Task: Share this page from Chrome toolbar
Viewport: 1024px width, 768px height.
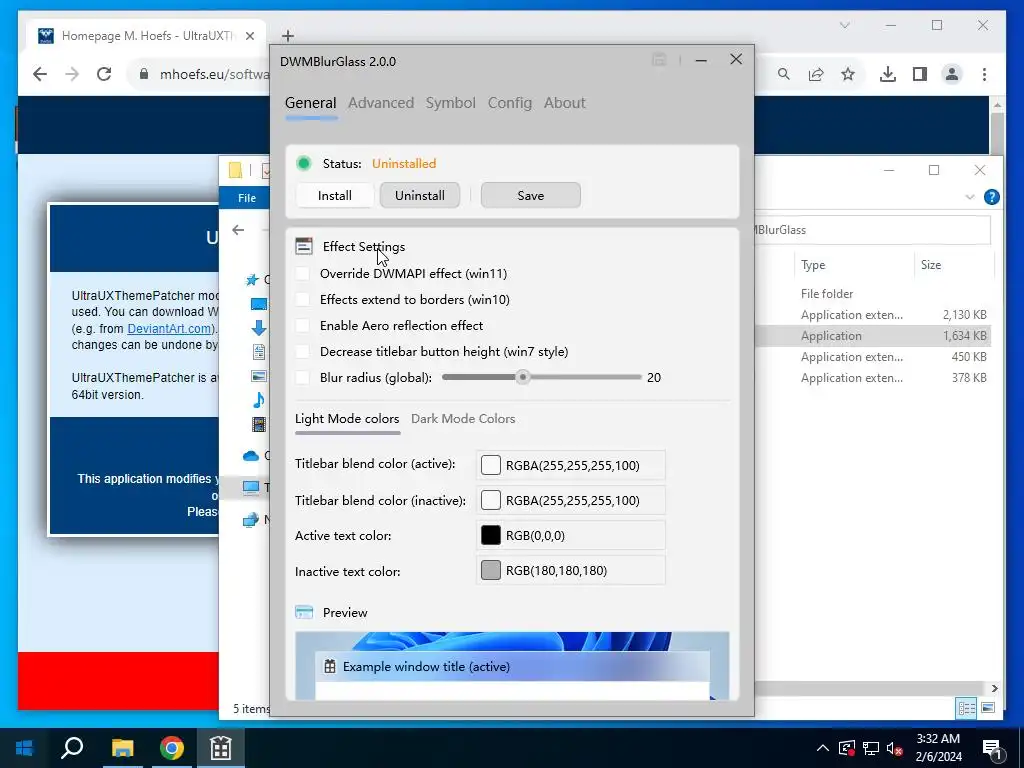Action: point(816,74)
